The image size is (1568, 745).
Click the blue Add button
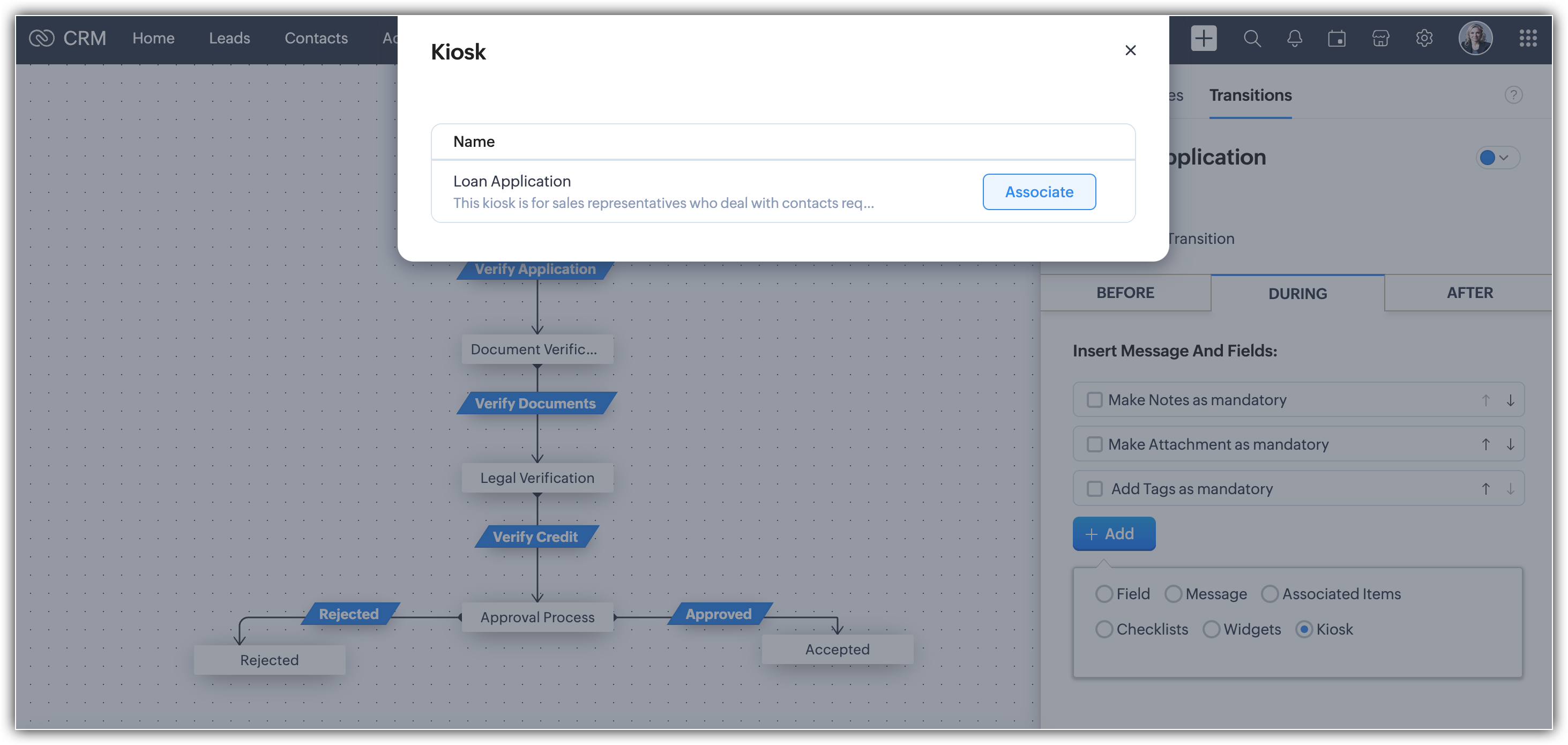tap(1114, 534)
